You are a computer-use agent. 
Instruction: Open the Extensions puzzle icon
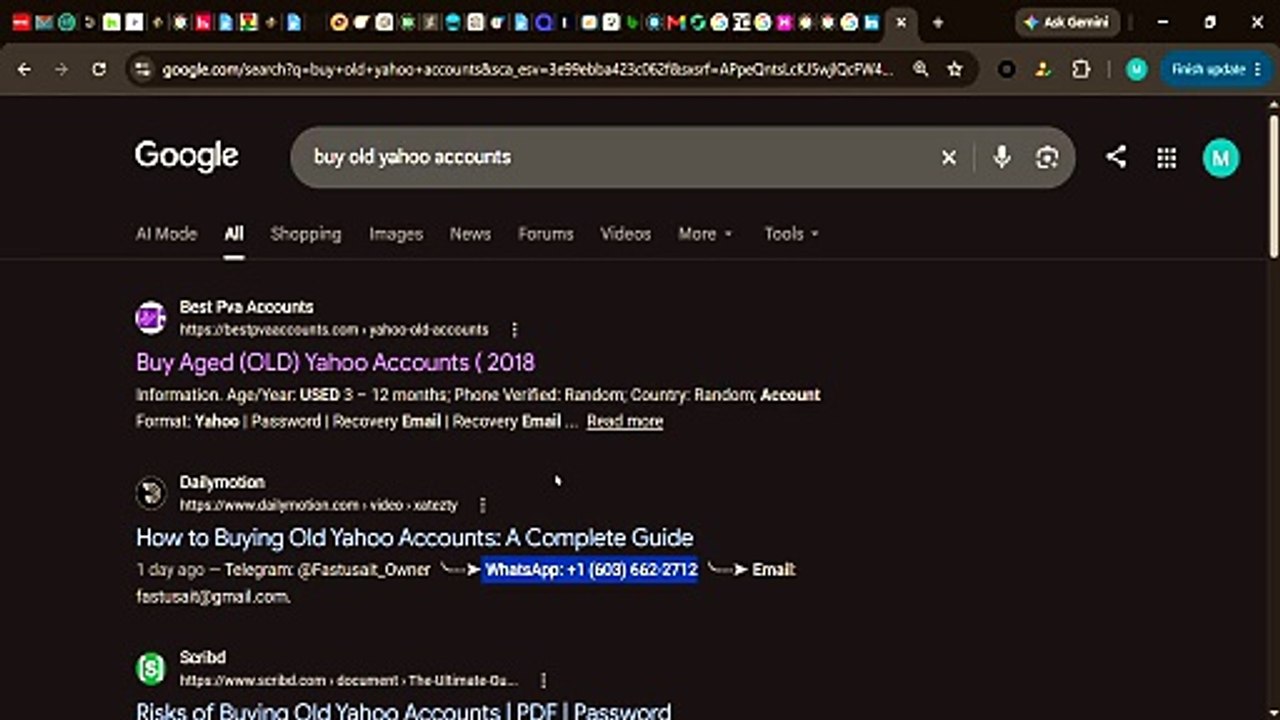coord(1081,69)
